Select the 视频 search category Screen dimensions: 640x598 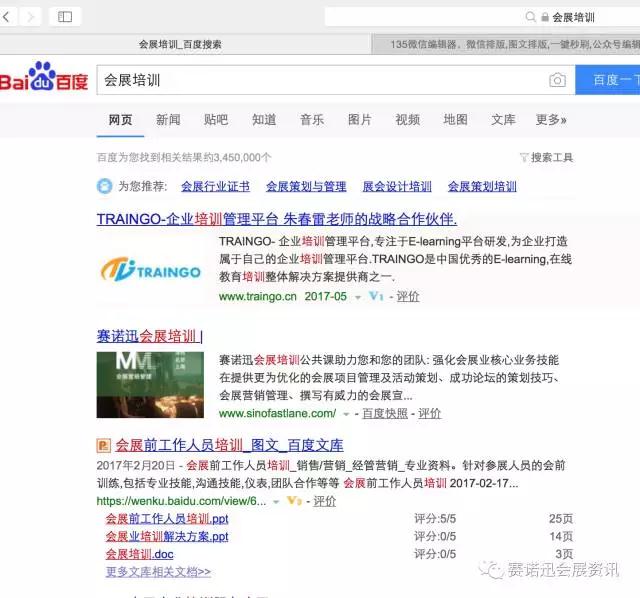[407, 120]
